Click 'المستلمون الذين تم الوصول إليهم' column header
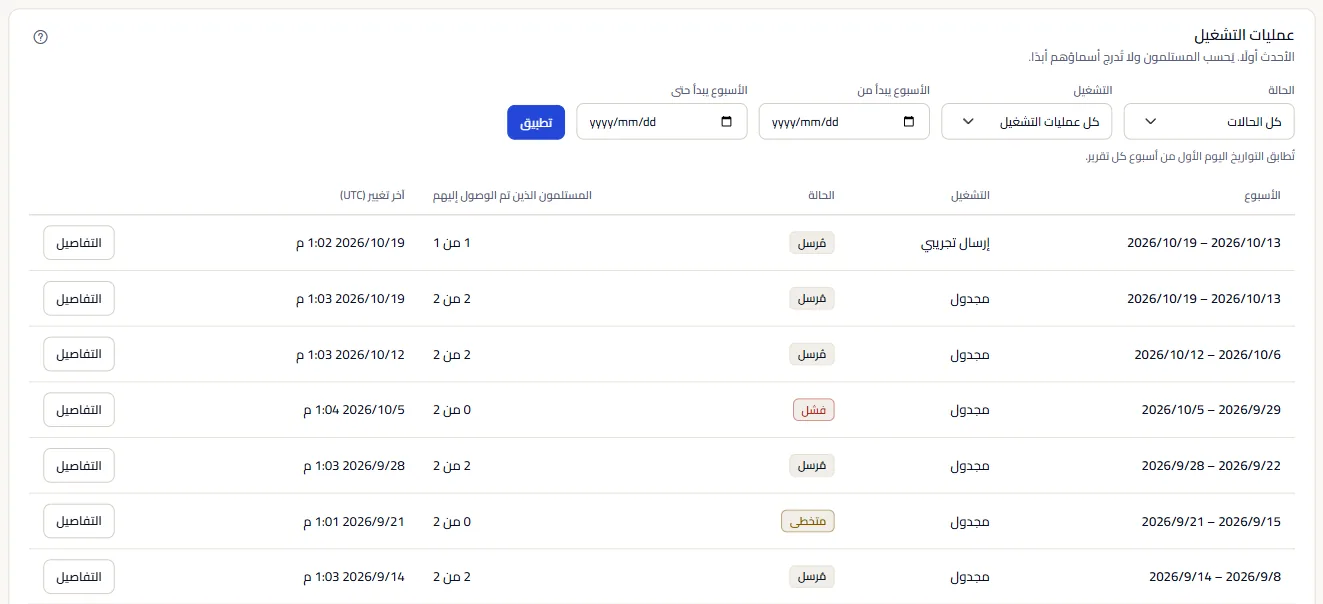Image resolution: width=1323 pixels, height=604 pixels. click(512, 195)
